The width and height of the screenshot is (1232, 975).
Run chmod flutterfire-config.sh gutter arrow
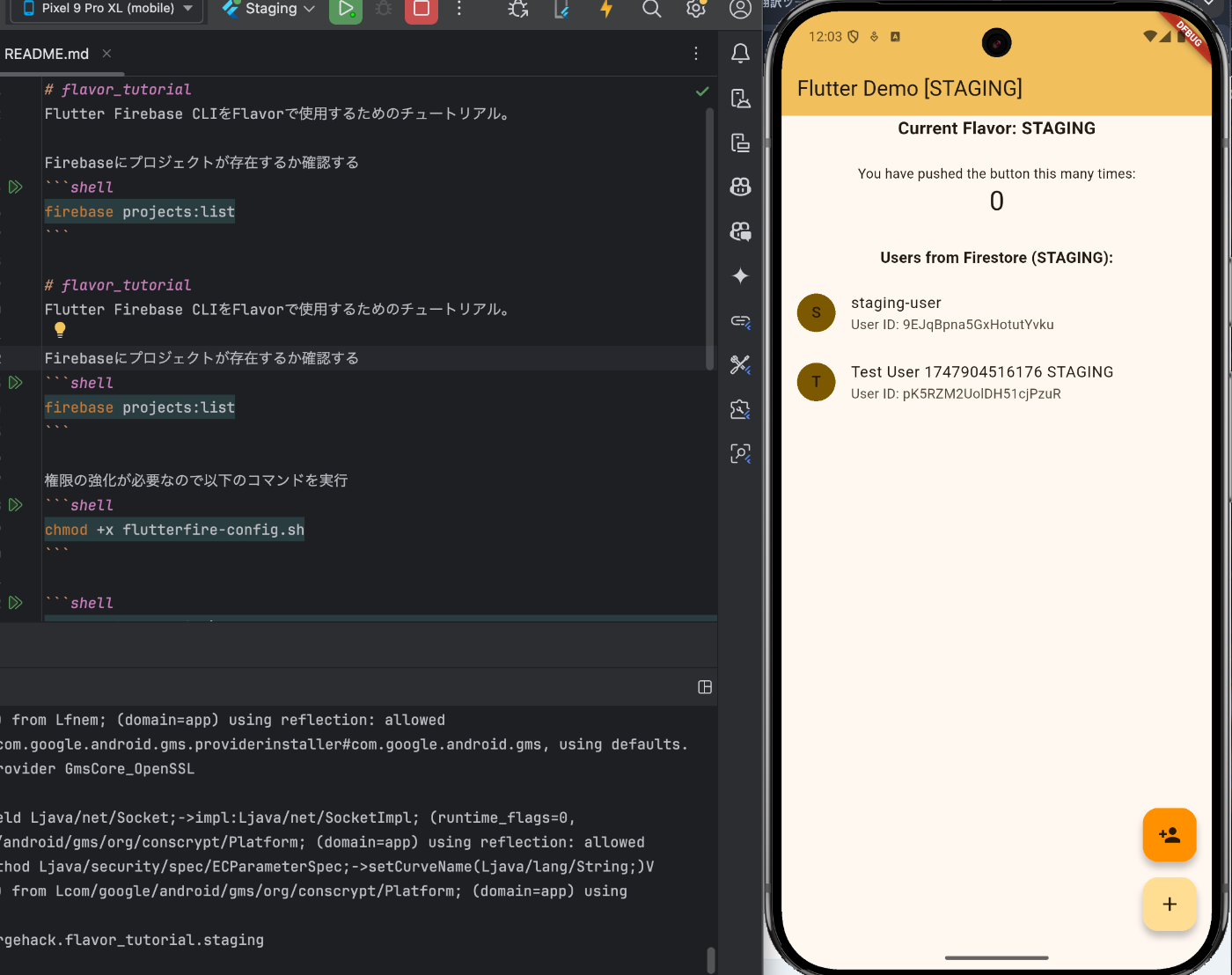(x=16, y=505)
